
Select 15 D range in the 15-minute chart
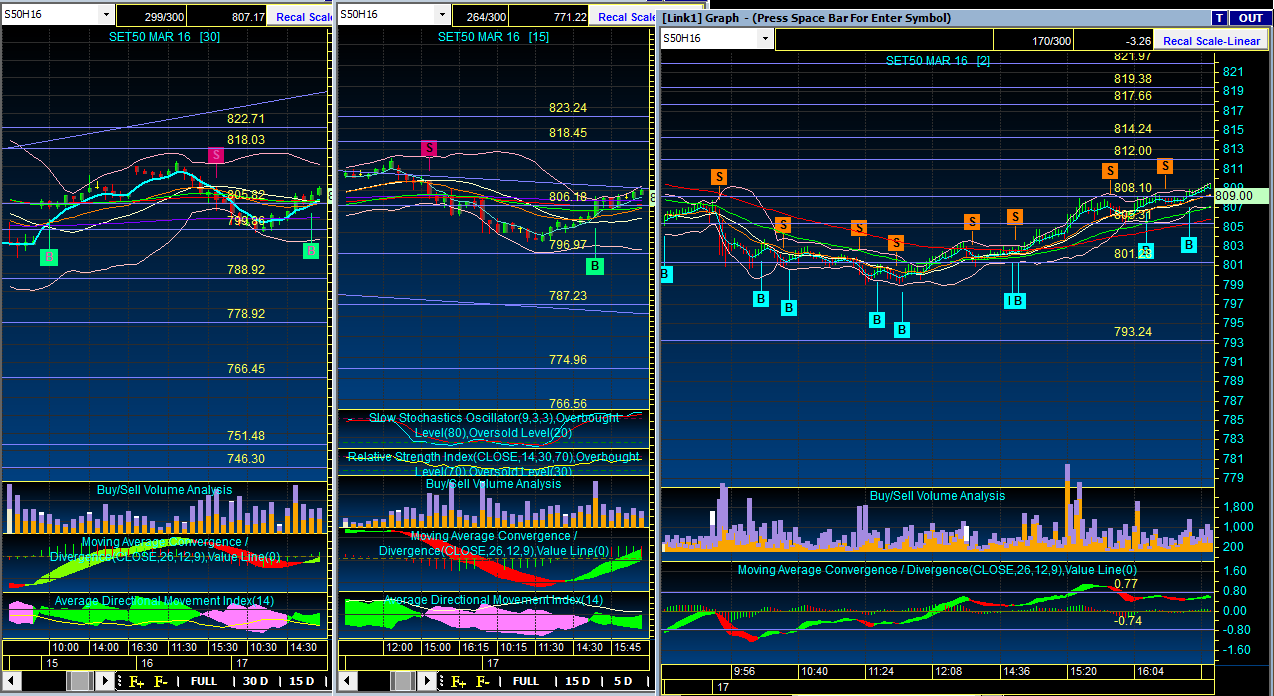click(x=576, y=682)
